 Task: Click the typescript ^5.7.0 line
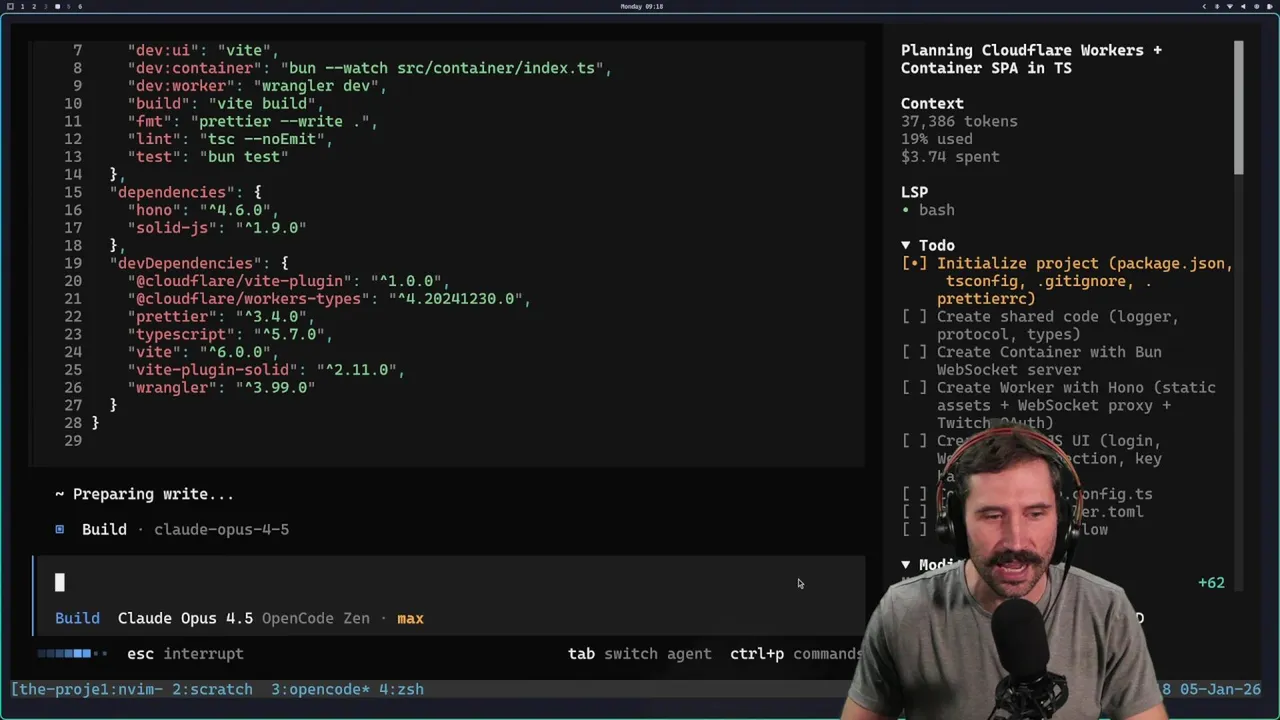[230, 335]
